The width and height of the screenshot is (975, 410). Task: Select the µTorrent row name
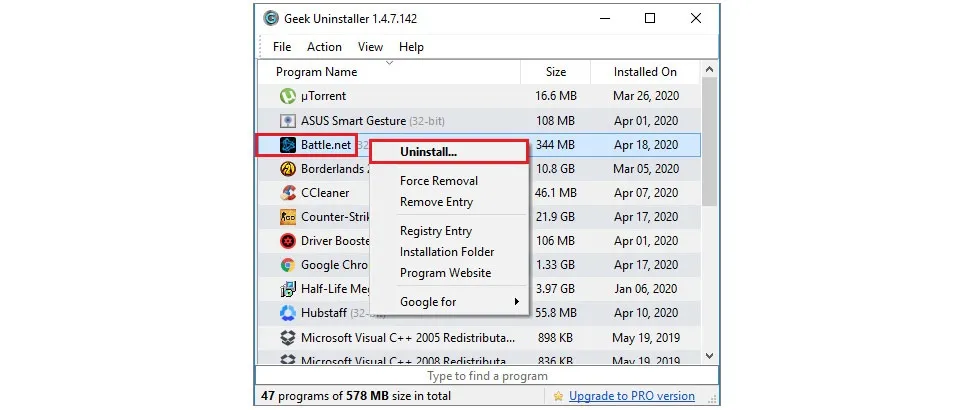coord(323,96)
